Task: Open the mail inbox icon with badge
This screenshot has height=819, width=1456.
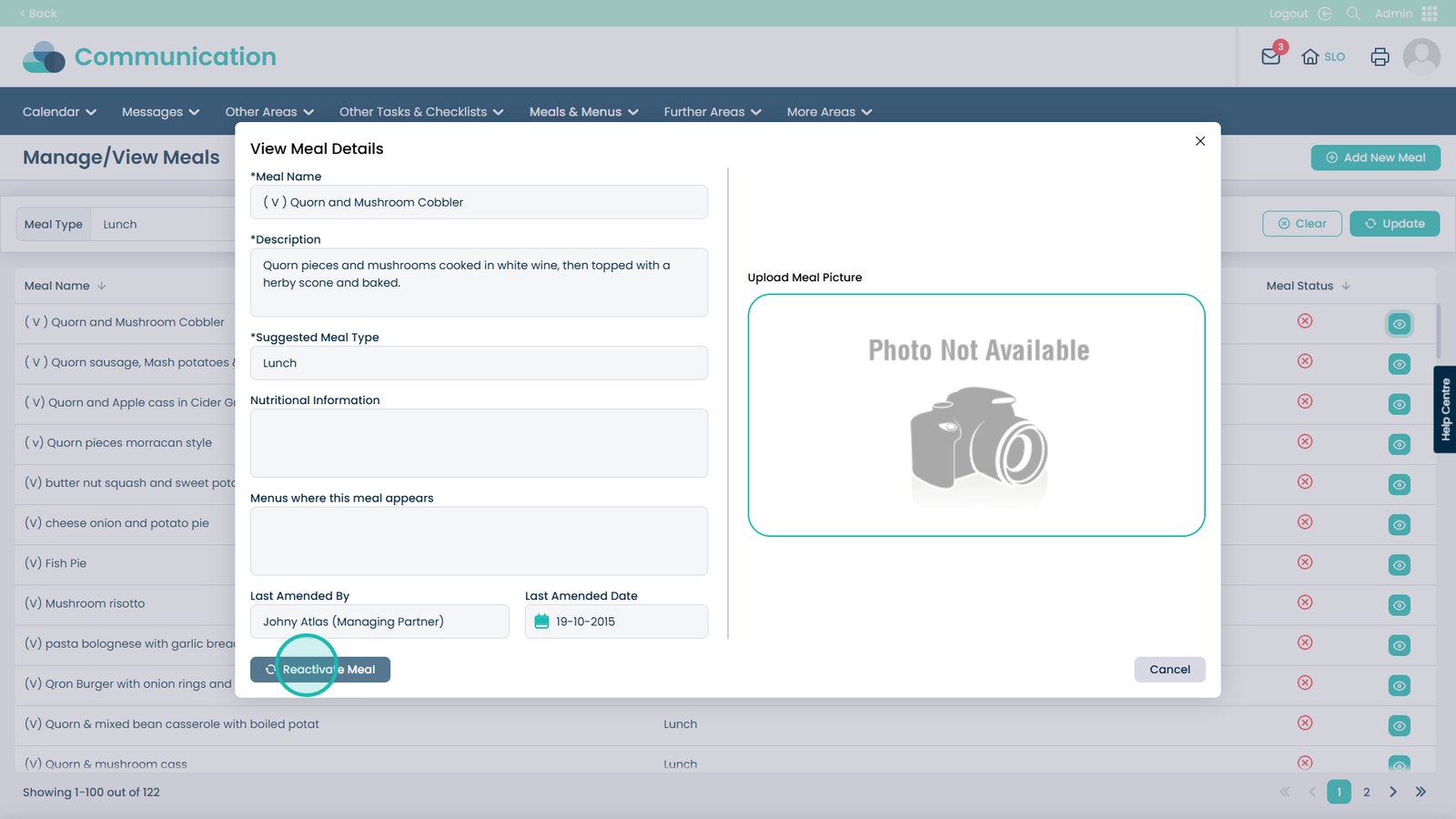Action: pos(1271,56)
